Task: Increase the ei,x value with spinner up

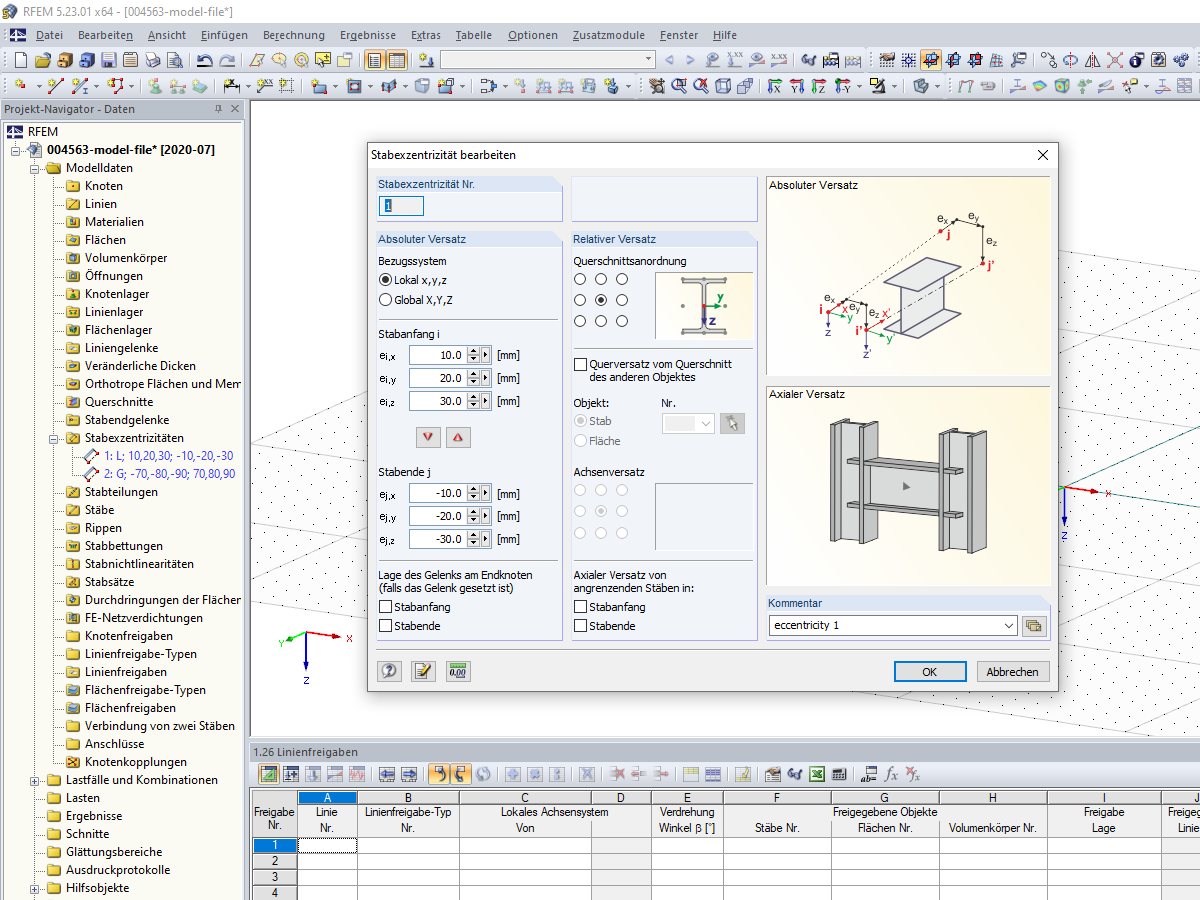Action: click(x=473, y=351)
